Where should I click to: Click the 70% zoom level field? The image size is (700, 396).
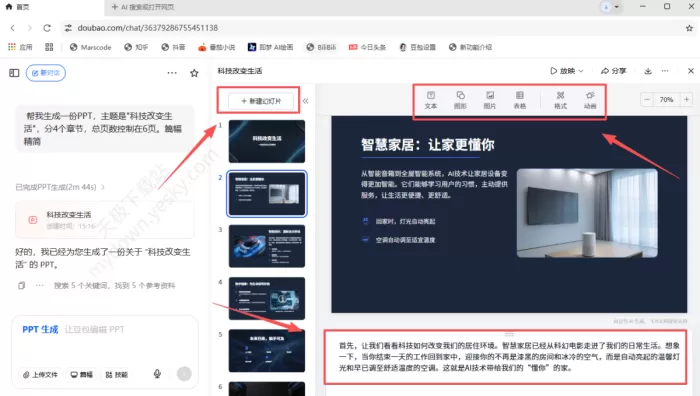click(667, 100)
